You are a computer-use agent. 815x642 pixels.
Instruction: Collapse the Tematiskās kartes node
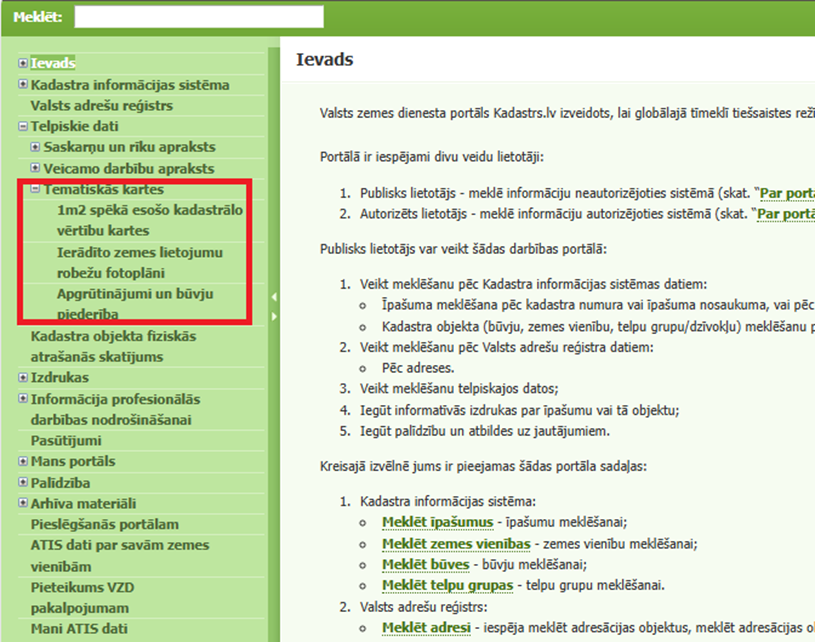point(36,190)
